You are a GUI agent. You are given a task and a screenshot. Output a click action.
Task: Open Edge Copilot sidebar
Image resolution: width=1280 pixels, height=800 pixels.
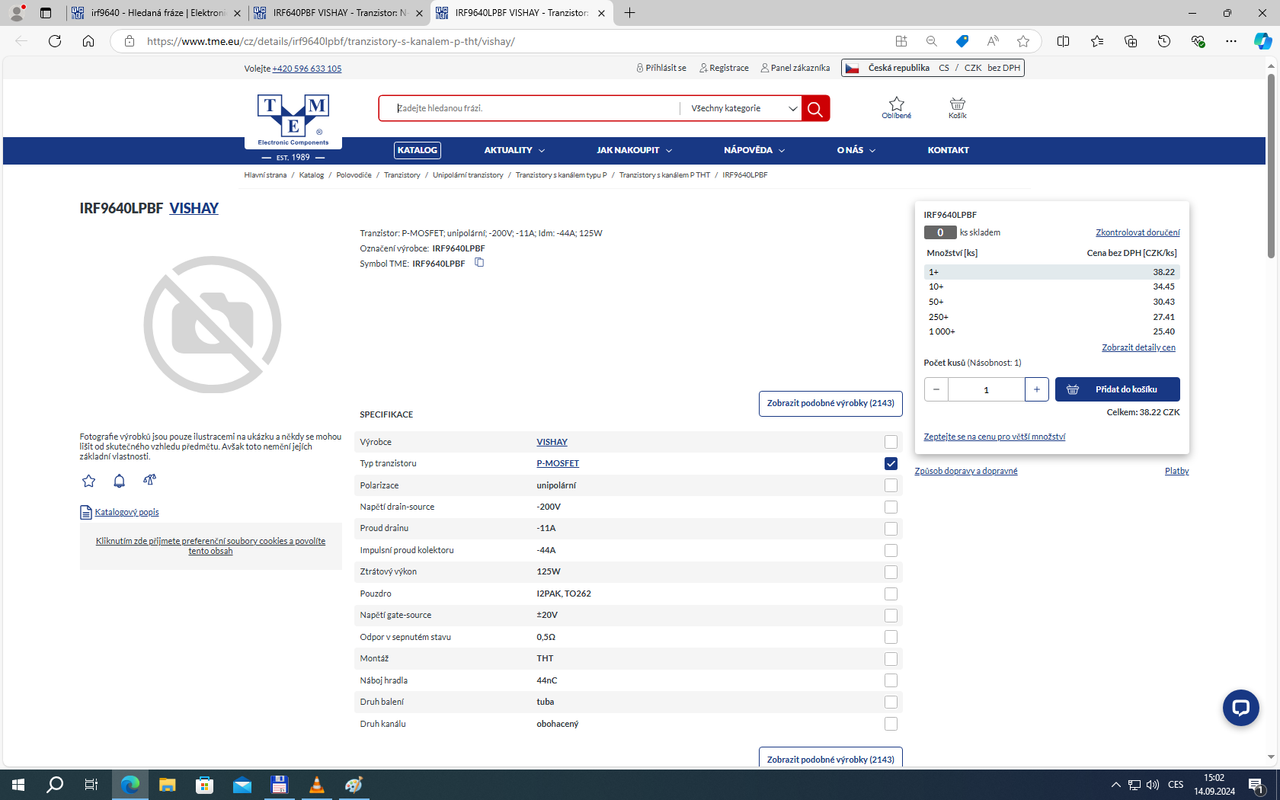coord(1262,41)
